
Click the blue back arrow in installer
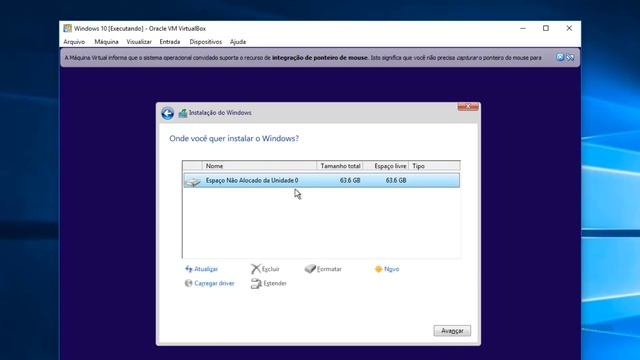point(167,113)
